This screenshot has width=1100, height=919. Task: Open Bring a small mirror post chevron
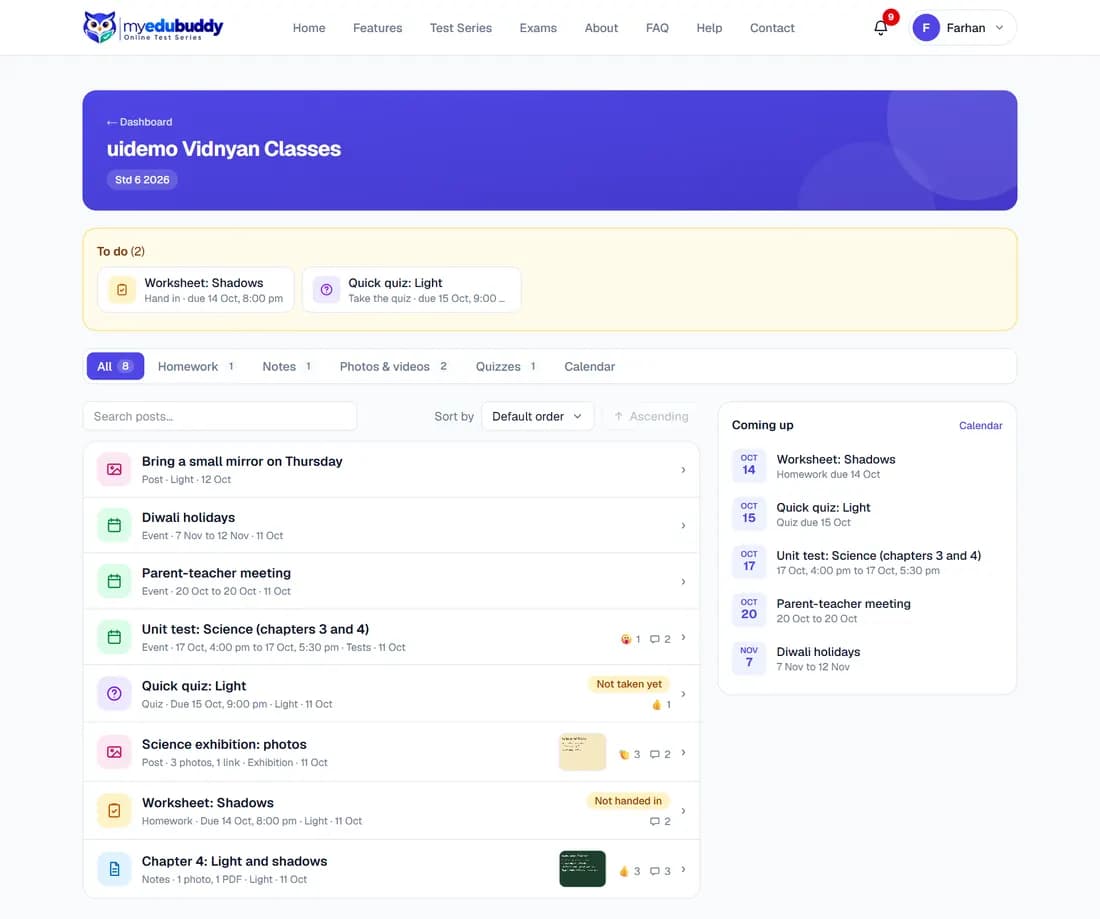point(683,469)
